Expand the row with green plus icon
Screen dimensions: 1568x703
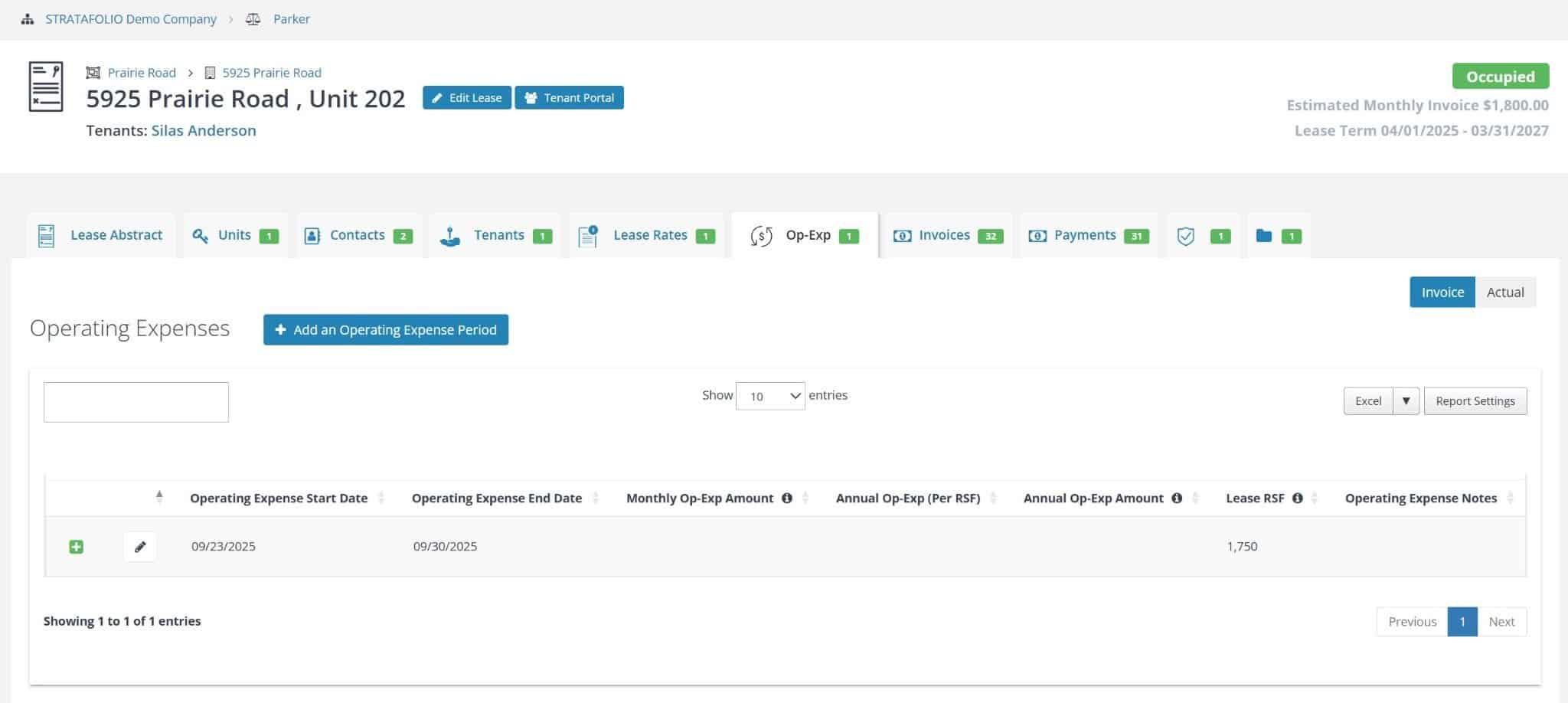coord(76,547)
